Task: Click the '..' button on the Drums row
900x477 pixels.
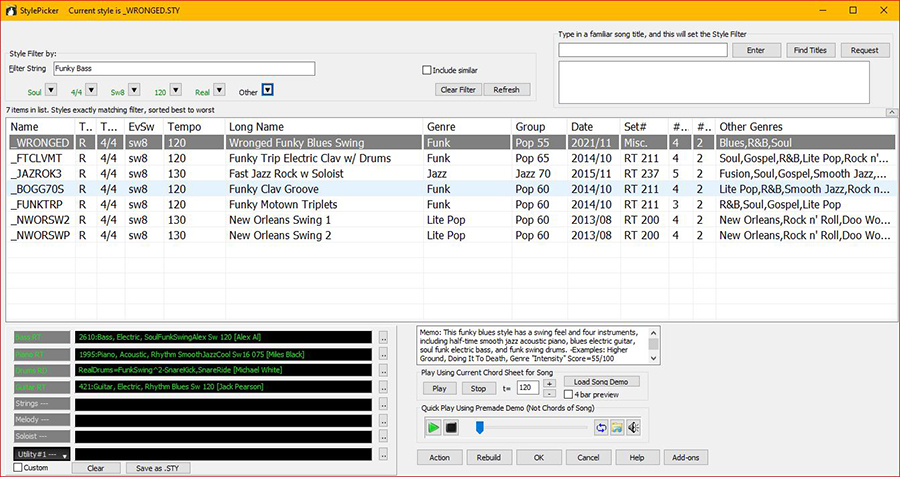Action: 382,371
